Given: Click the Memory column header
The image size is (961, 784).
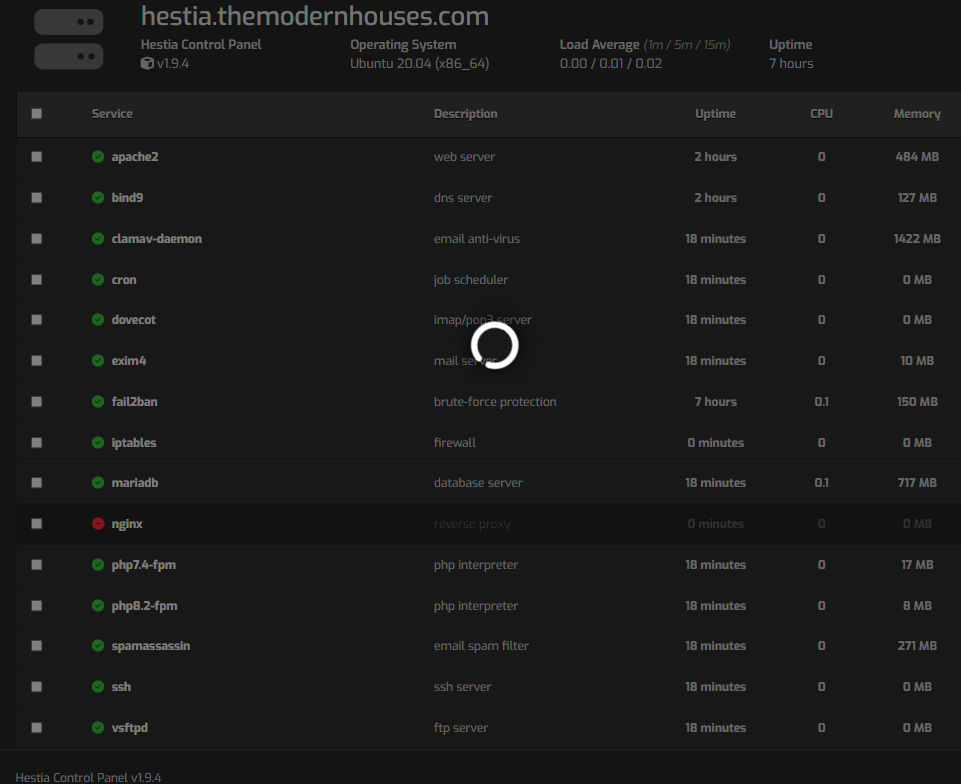Looking at the screenshot, I should [x=916, y=114].
